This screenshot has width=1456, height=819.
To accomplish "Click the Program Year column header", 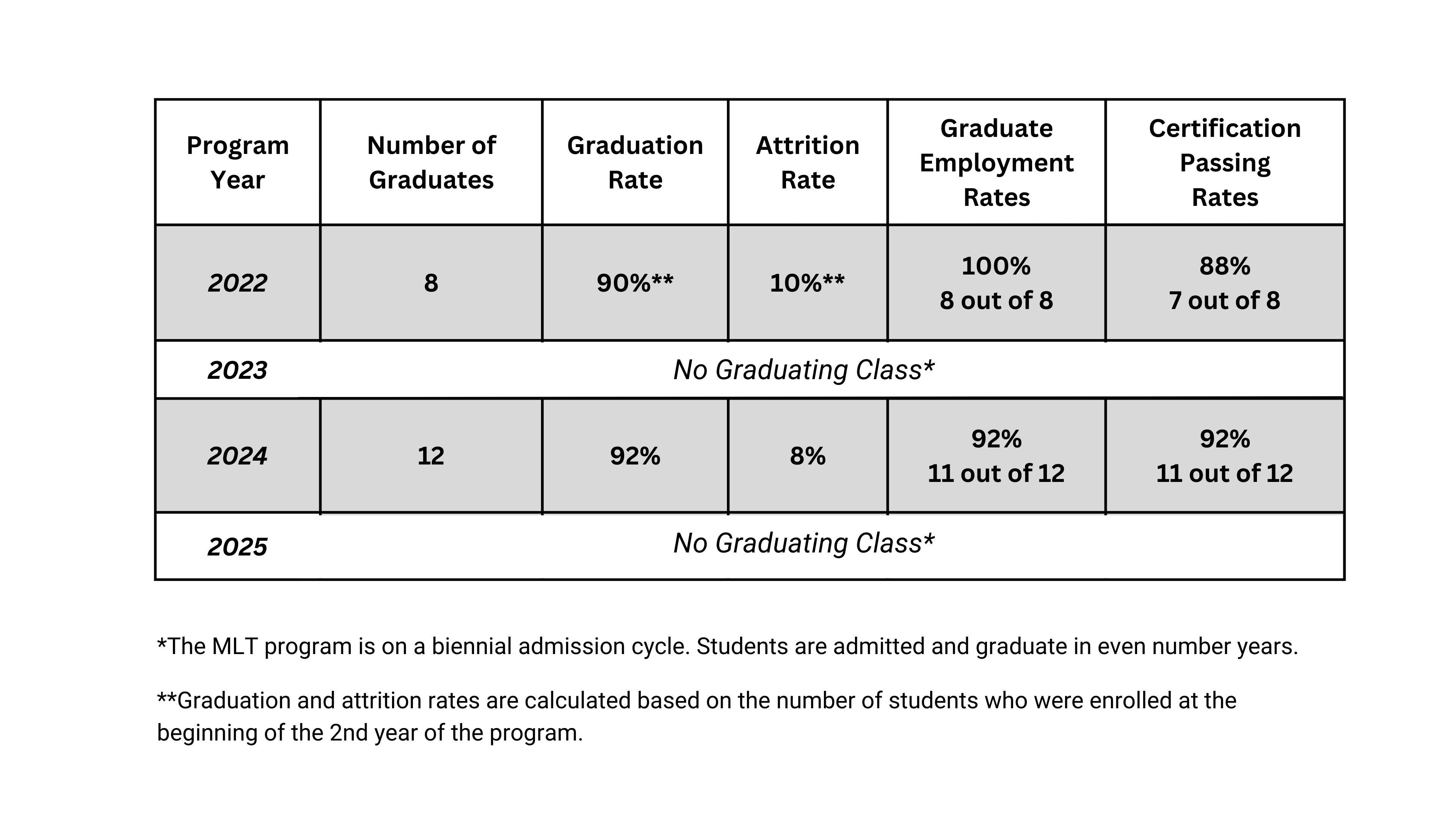I will pos(237,163).
